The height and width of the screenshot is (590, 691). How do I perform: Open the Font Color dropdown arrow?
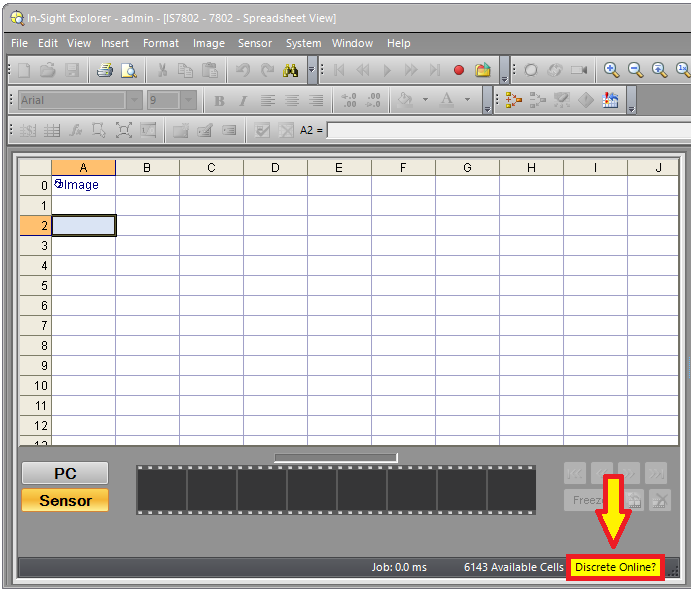tap(467, 100)
